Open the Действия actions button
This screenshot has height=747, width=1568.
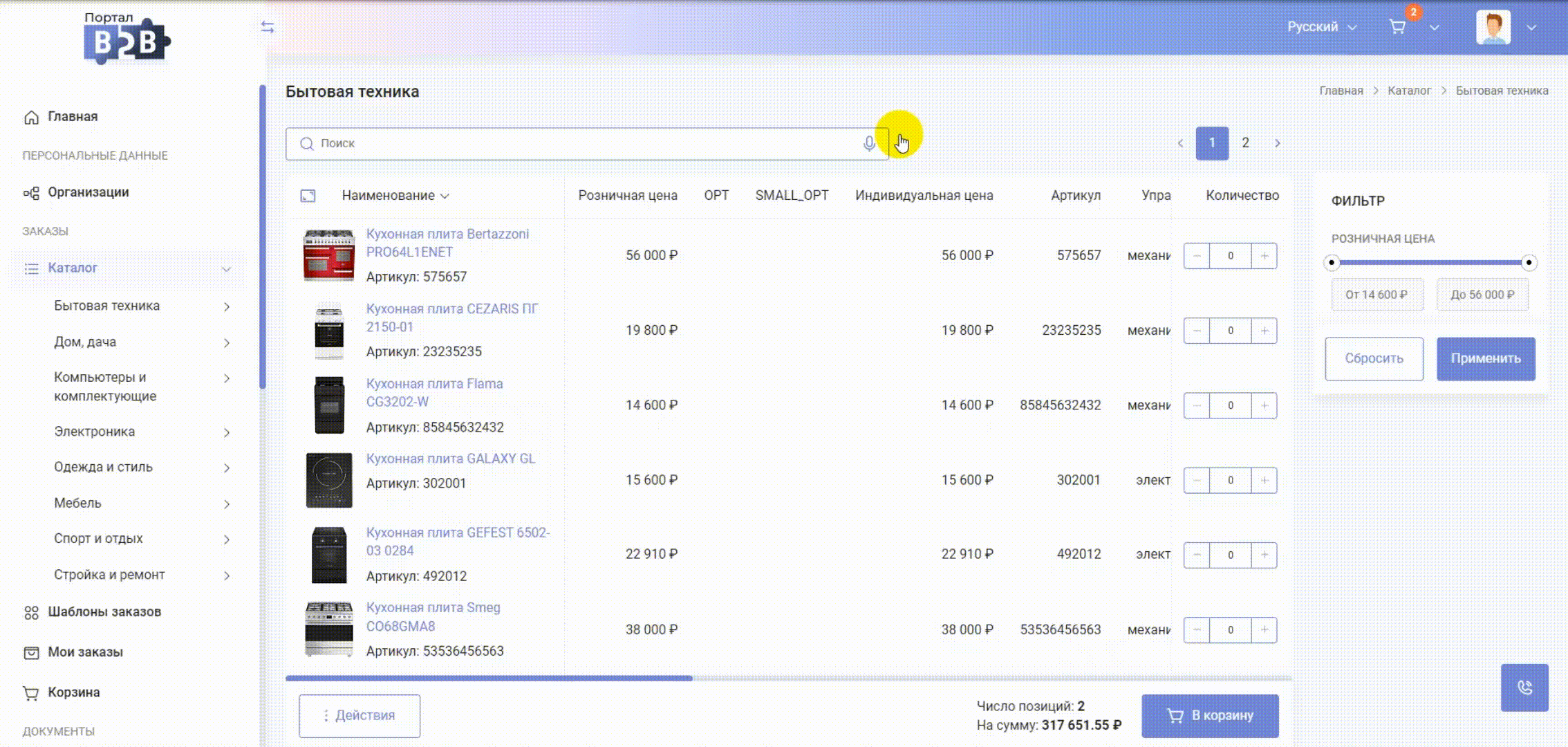pos(360,716)
